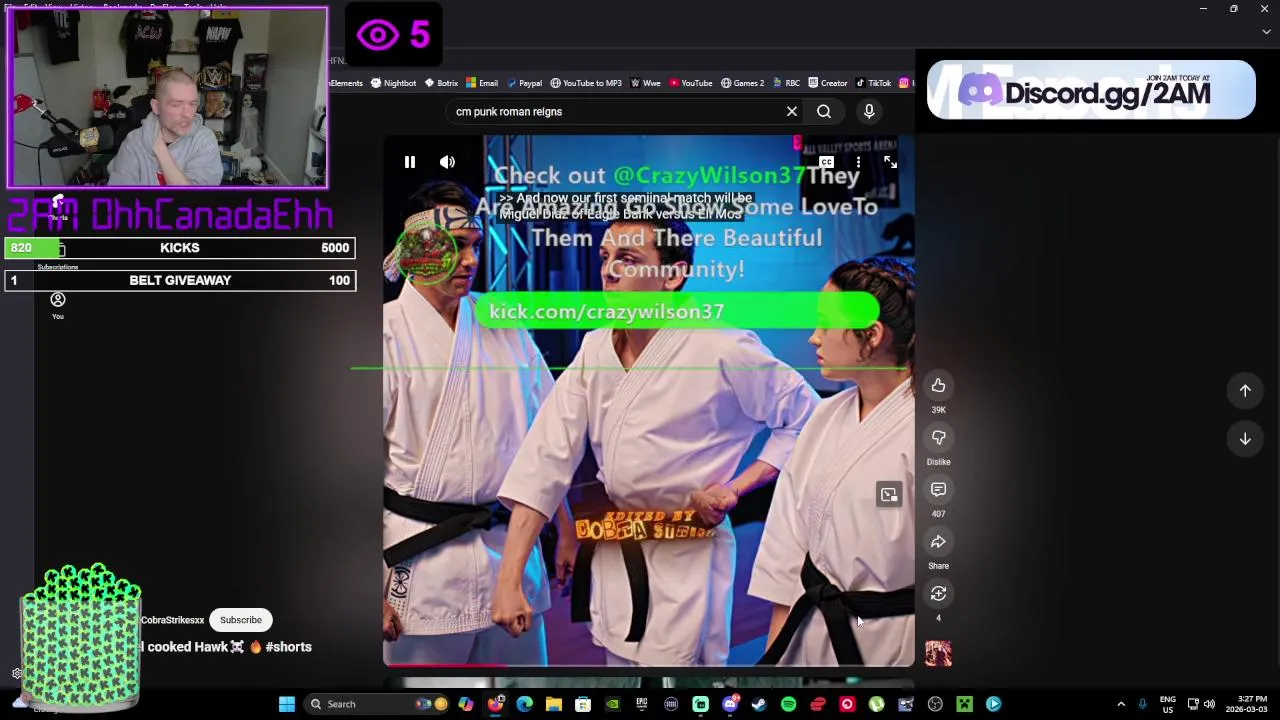Screen dimensions: 1280x720
Task: Open the system volume tray icon
Action: pos(1209,704)
